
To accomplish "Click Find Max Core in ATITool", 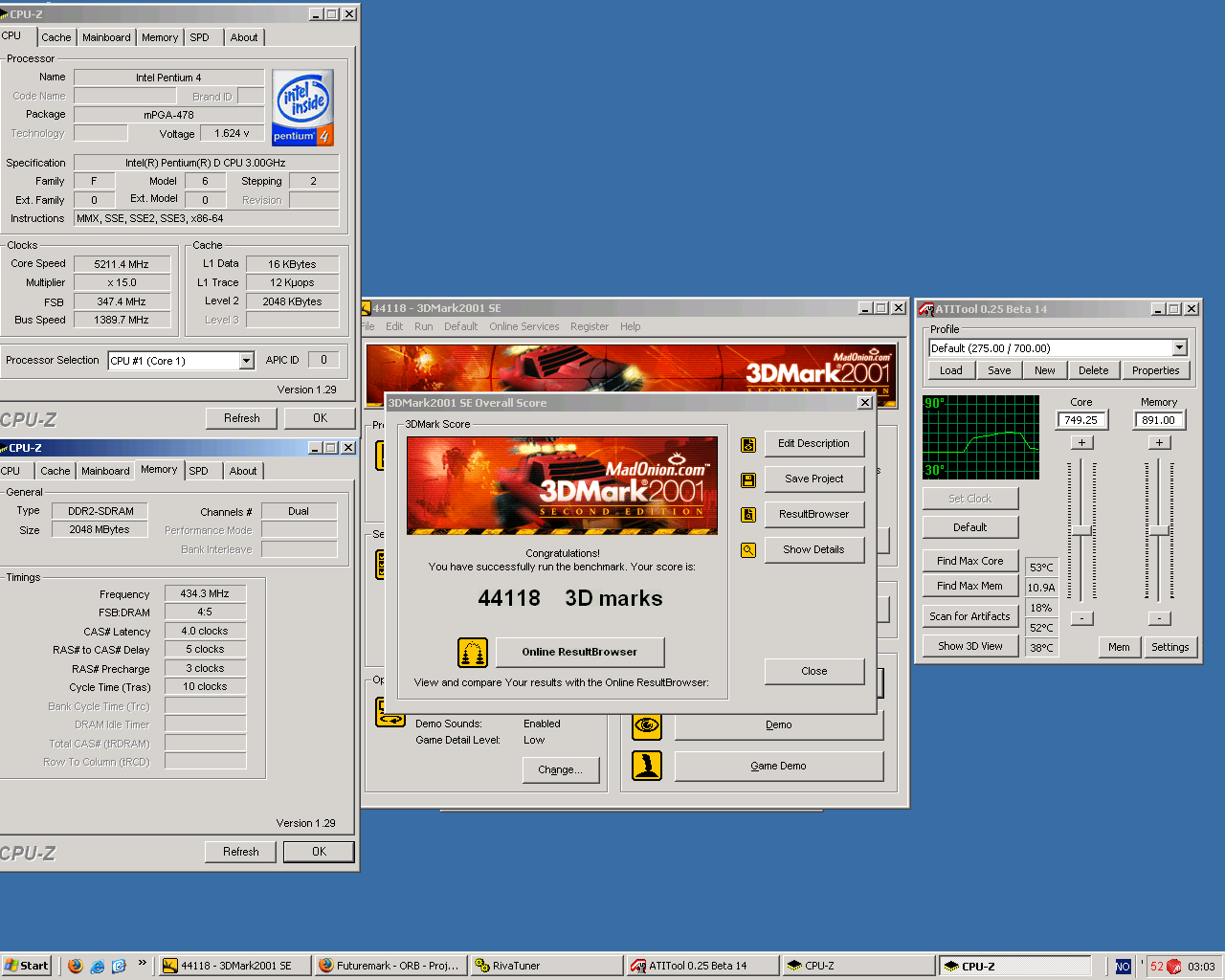I will coord(969,562).
